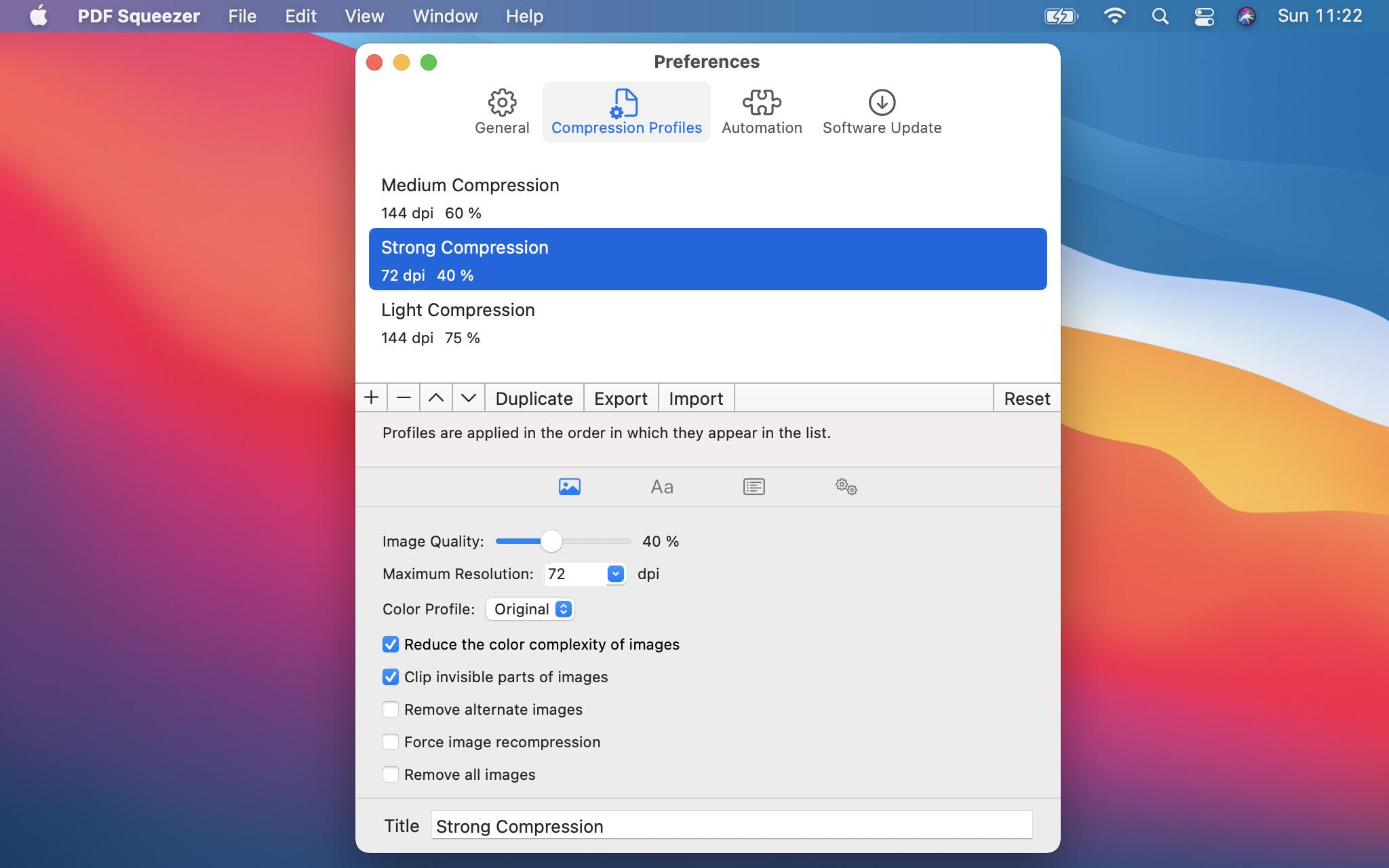Open the Edit menu

click(300, 16)
